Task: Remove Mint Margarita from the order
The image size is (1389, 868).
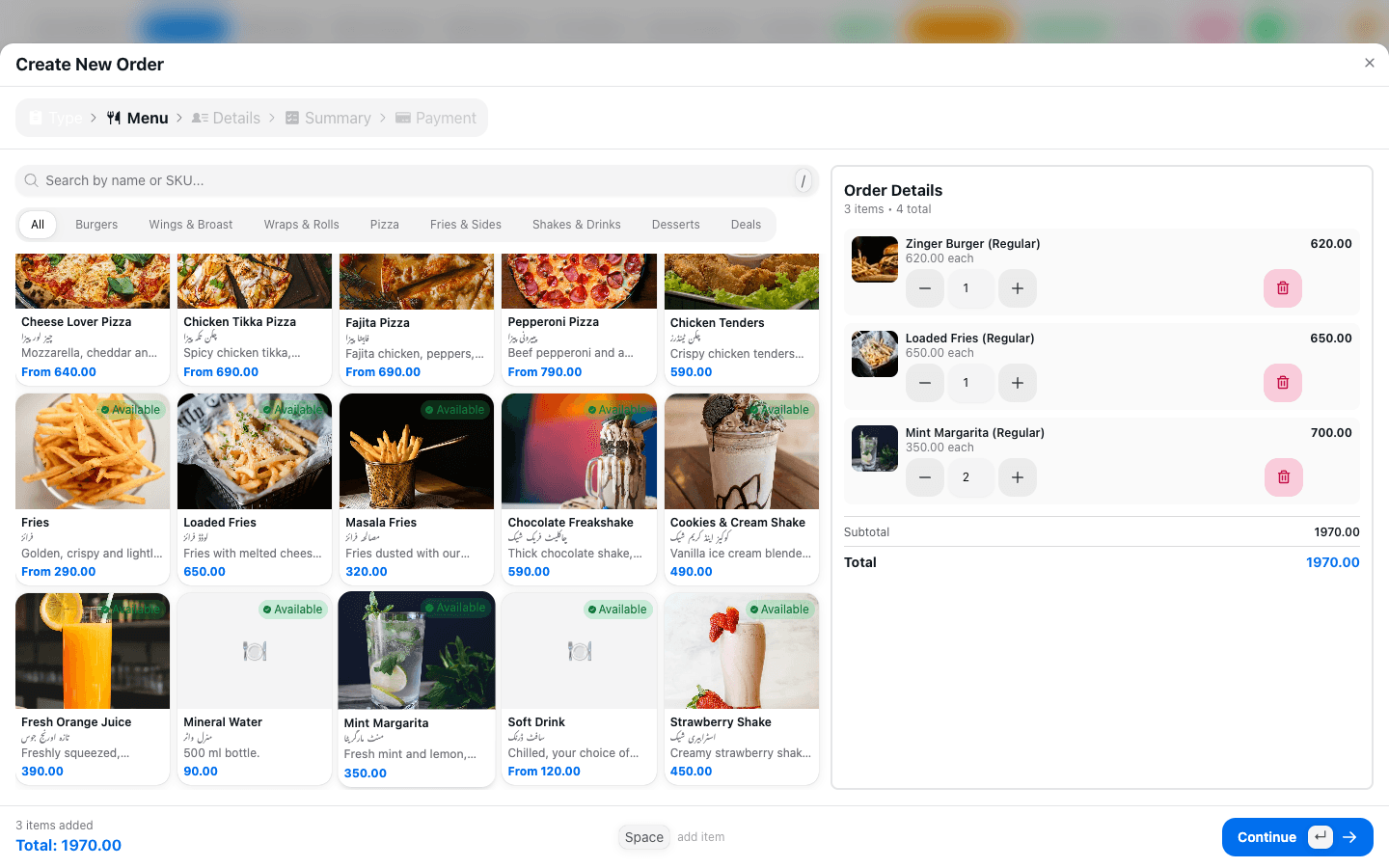Action: tap(1283, 477)
